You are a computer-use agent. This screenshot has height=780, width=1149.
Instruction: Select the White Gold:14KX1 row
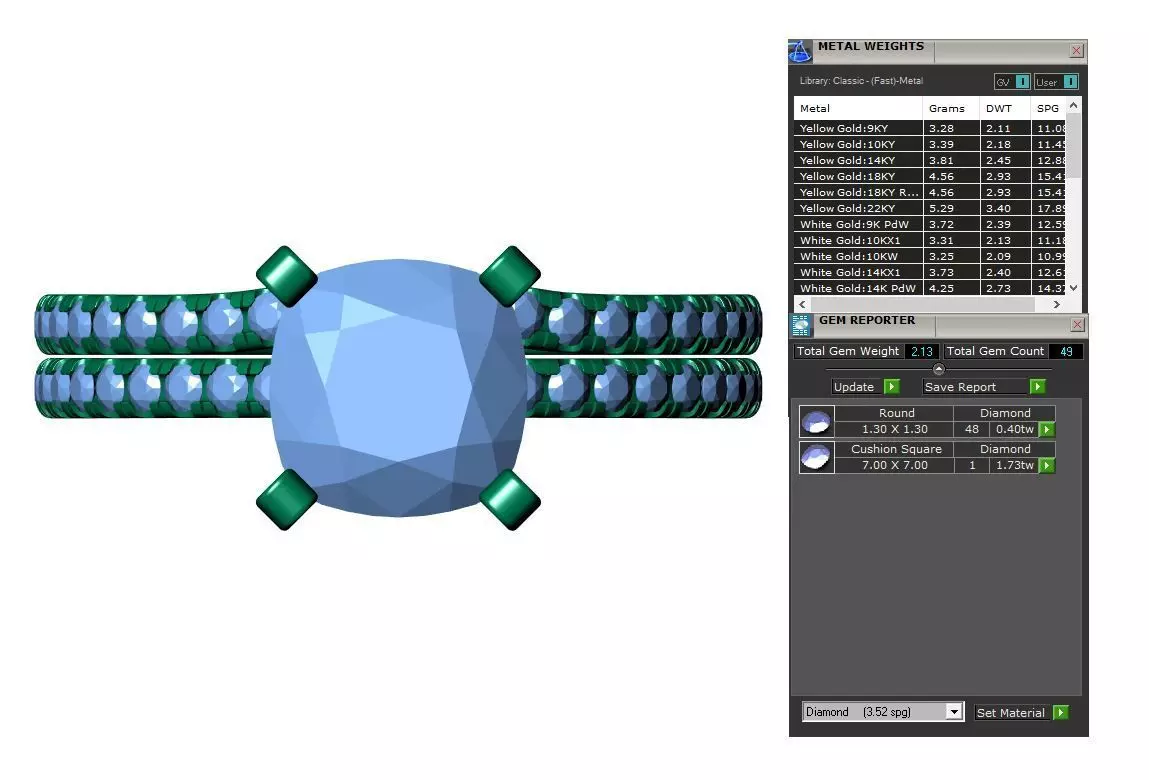click(930, 273)
